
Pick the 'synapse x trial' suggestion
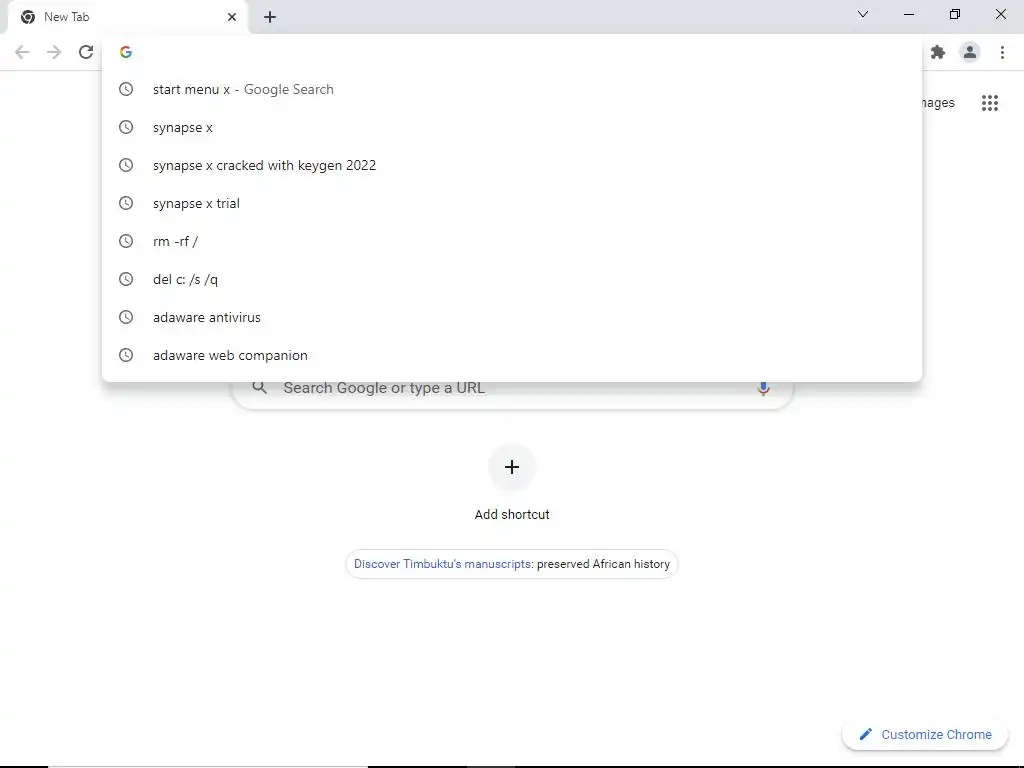coord(512,203)
